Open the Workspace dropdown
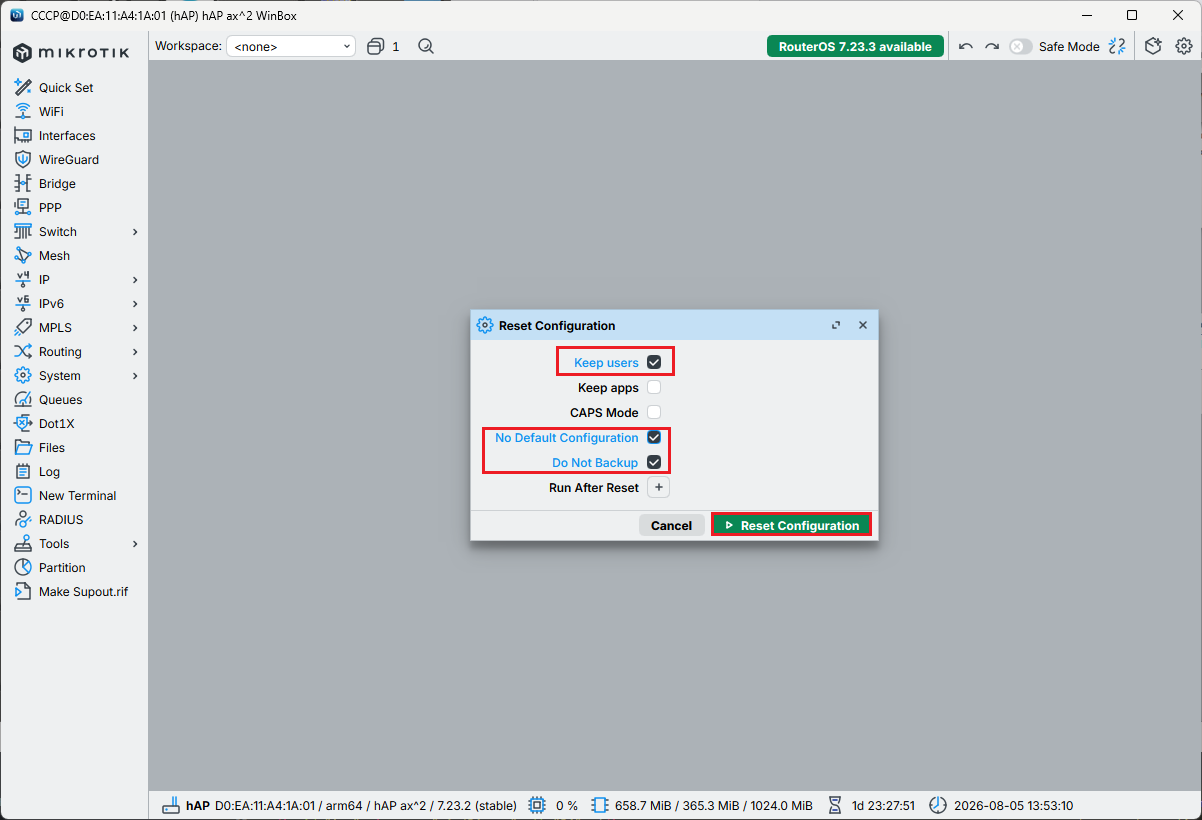Screen dimensions: 1202x820 click(x=291, y=46)
